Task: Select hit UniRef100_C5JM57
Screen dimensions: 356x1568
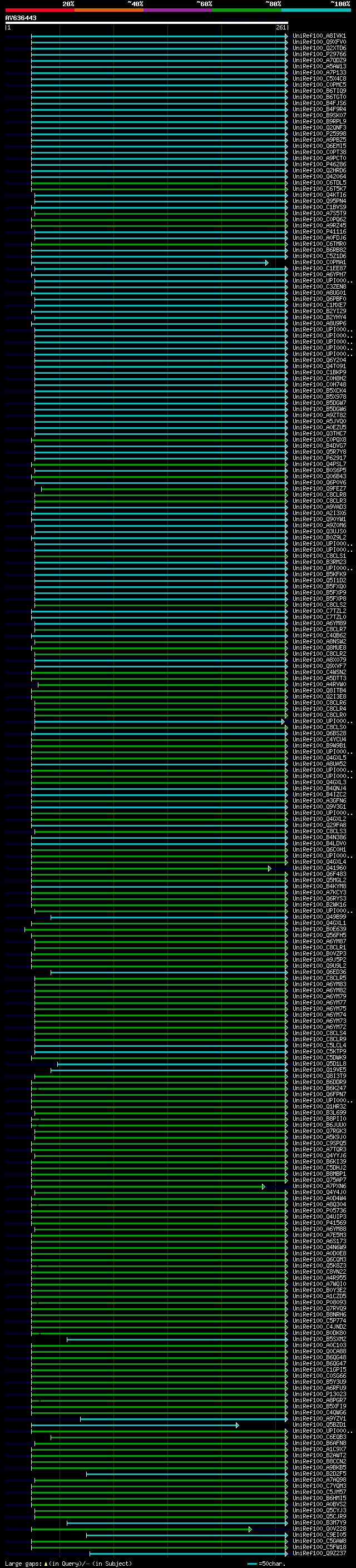Action: (319, 1492)
